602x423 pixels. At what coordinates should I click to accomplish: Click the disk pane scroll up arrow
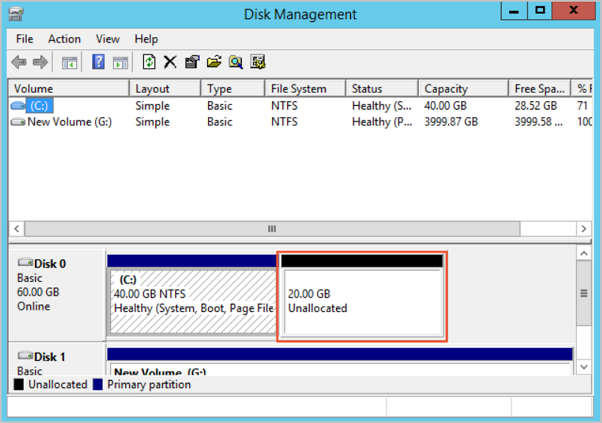584,253
